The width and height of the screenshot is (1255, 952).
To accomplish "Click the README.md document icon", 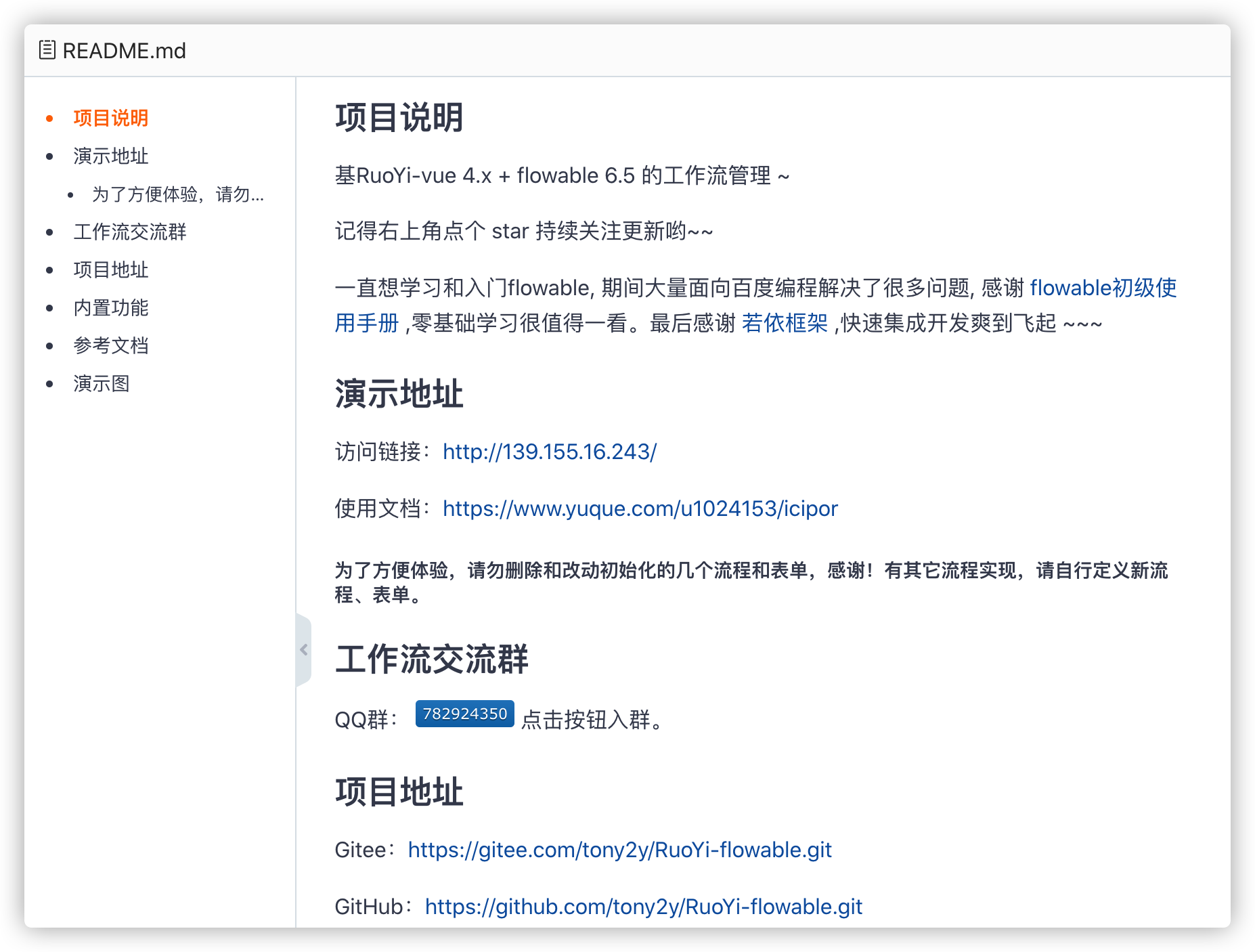I will [47, 50].
